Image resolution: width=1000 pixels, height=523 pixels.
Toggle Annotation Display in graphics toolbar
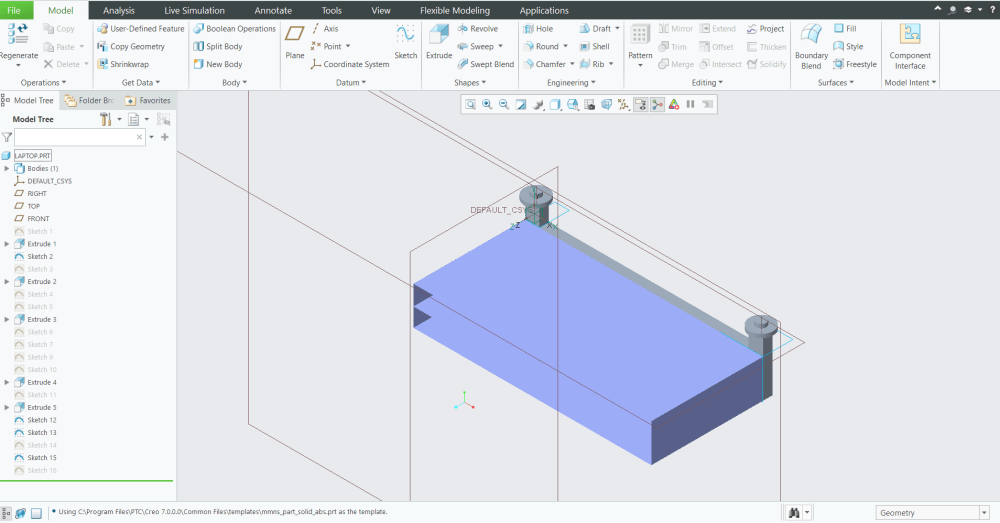pyautogui.click(x=640, y=105)
